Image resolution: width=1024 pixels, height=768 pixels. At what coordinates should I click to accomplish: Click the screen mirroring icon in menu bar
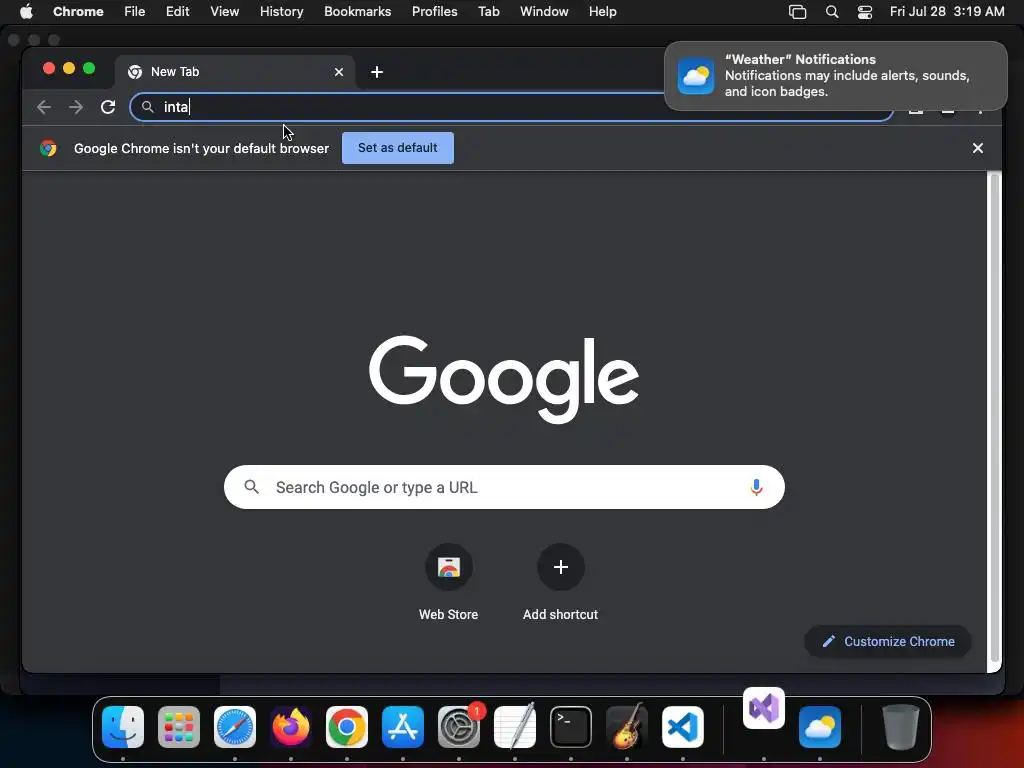797,12
